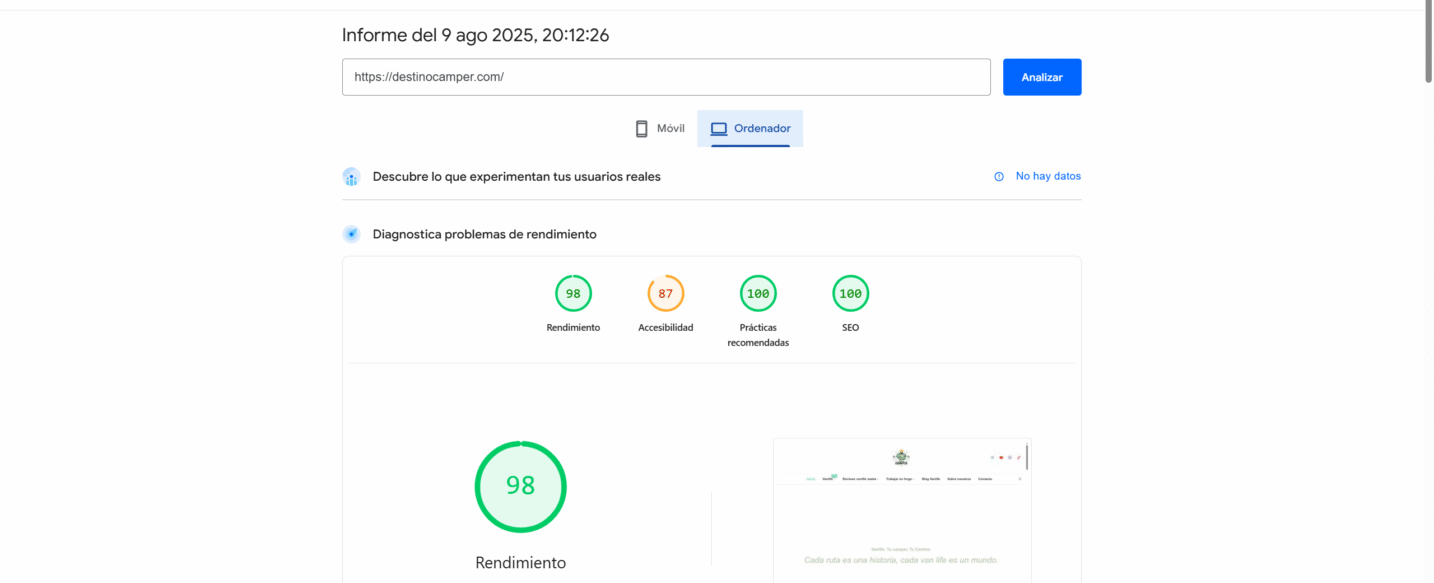The height and width of the screenshot is (583, 1434).
Task: Click the URL field with destinocamper.com
Action: 666,77
